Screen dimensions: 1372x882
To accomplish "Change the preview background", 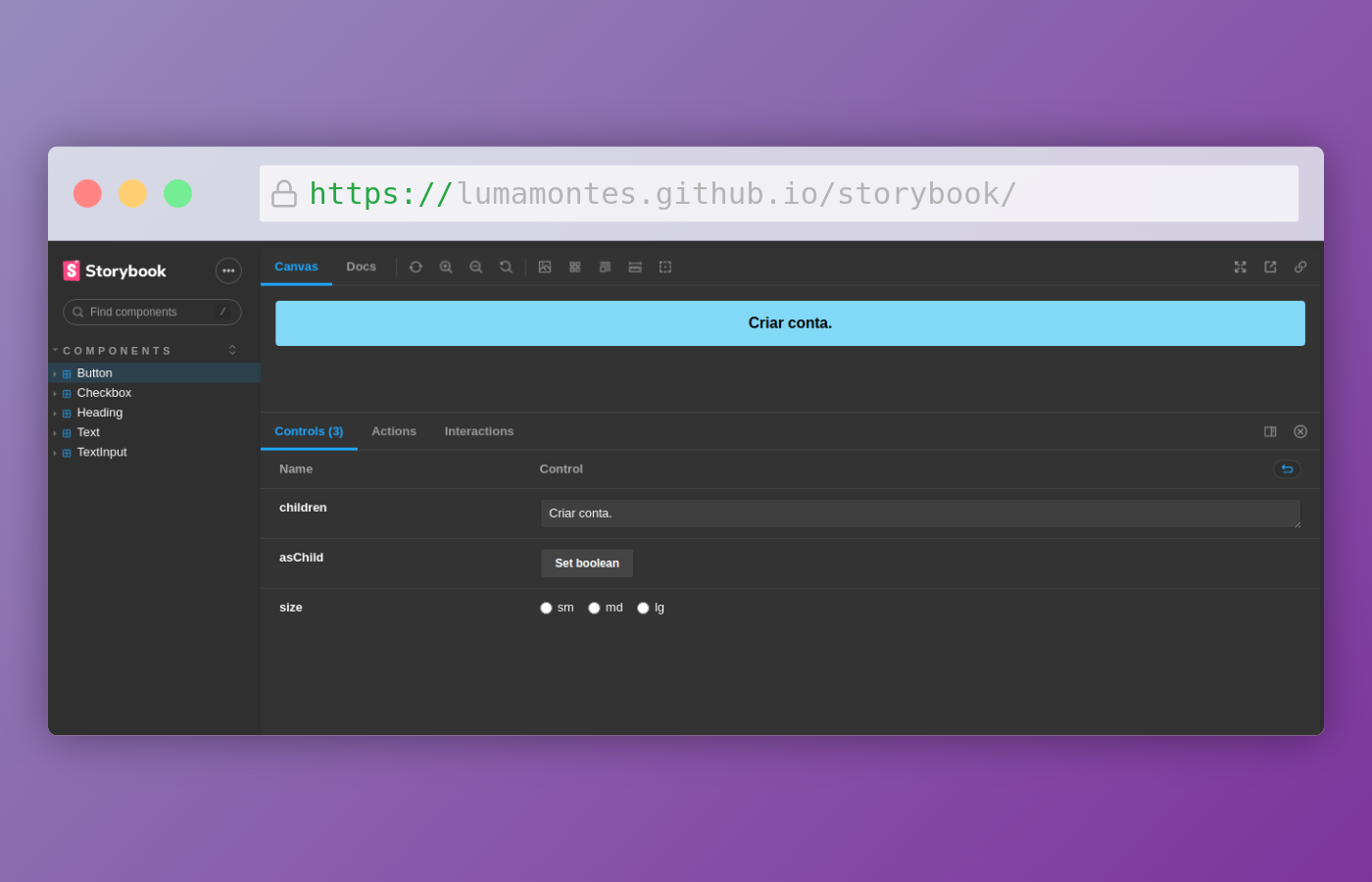I will (x=545, y=267).
